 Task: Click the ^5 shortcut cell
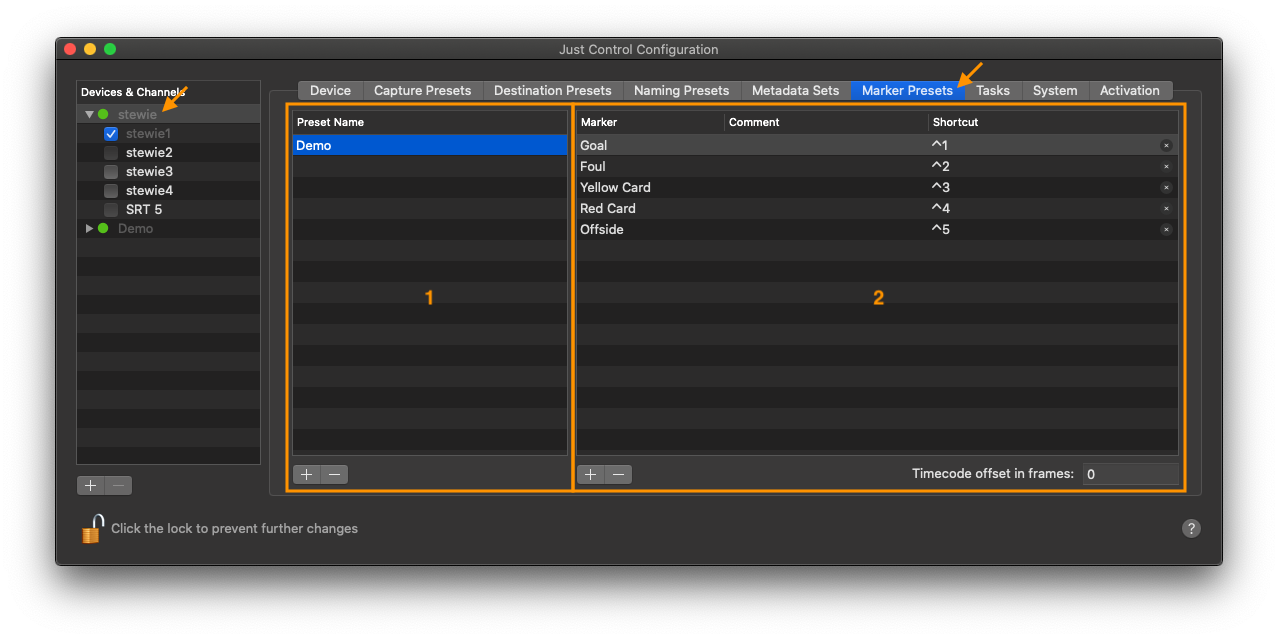click(x=940, y=229)
